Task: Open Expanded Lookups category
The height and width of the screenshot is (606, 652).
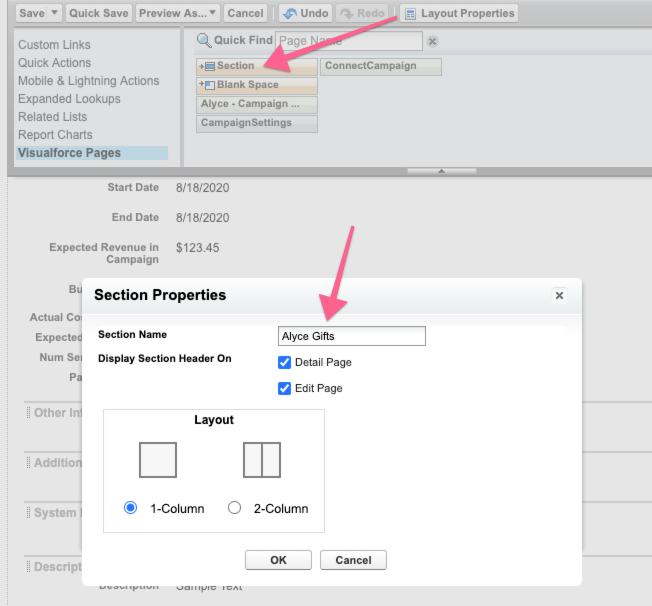Action: tap(69, 99)
